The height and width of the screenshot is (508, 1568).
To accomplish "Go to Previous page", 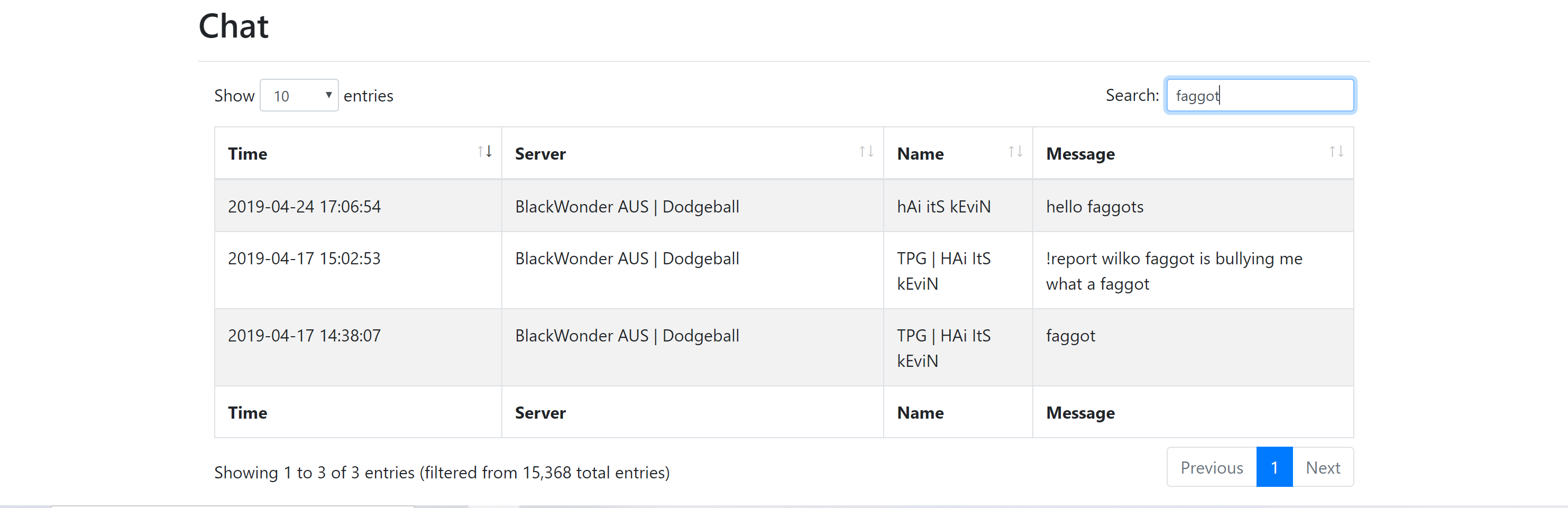I will tap(1212, 467).
